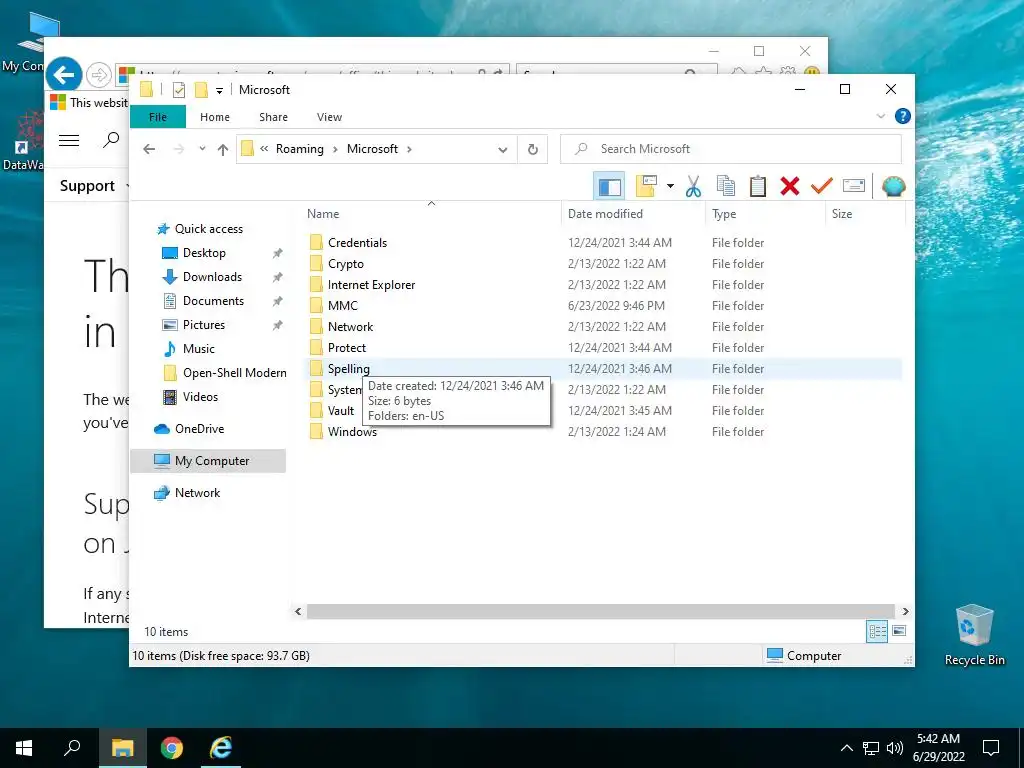Open the Customize Quick Access Toolbar dropdown
This screenshot has width=1024, height=768.
[x=219, y=90]
